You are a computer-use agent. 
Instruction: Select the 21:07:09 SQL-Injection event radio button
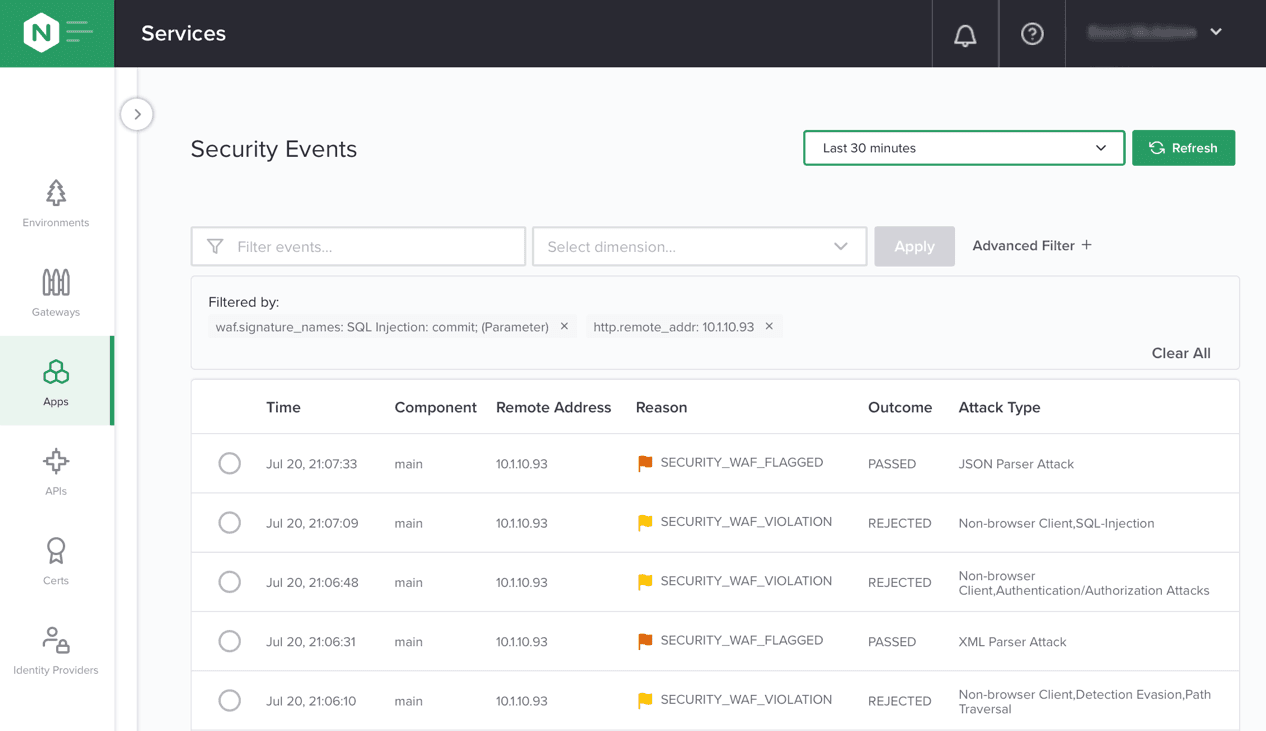coord(230,523)
